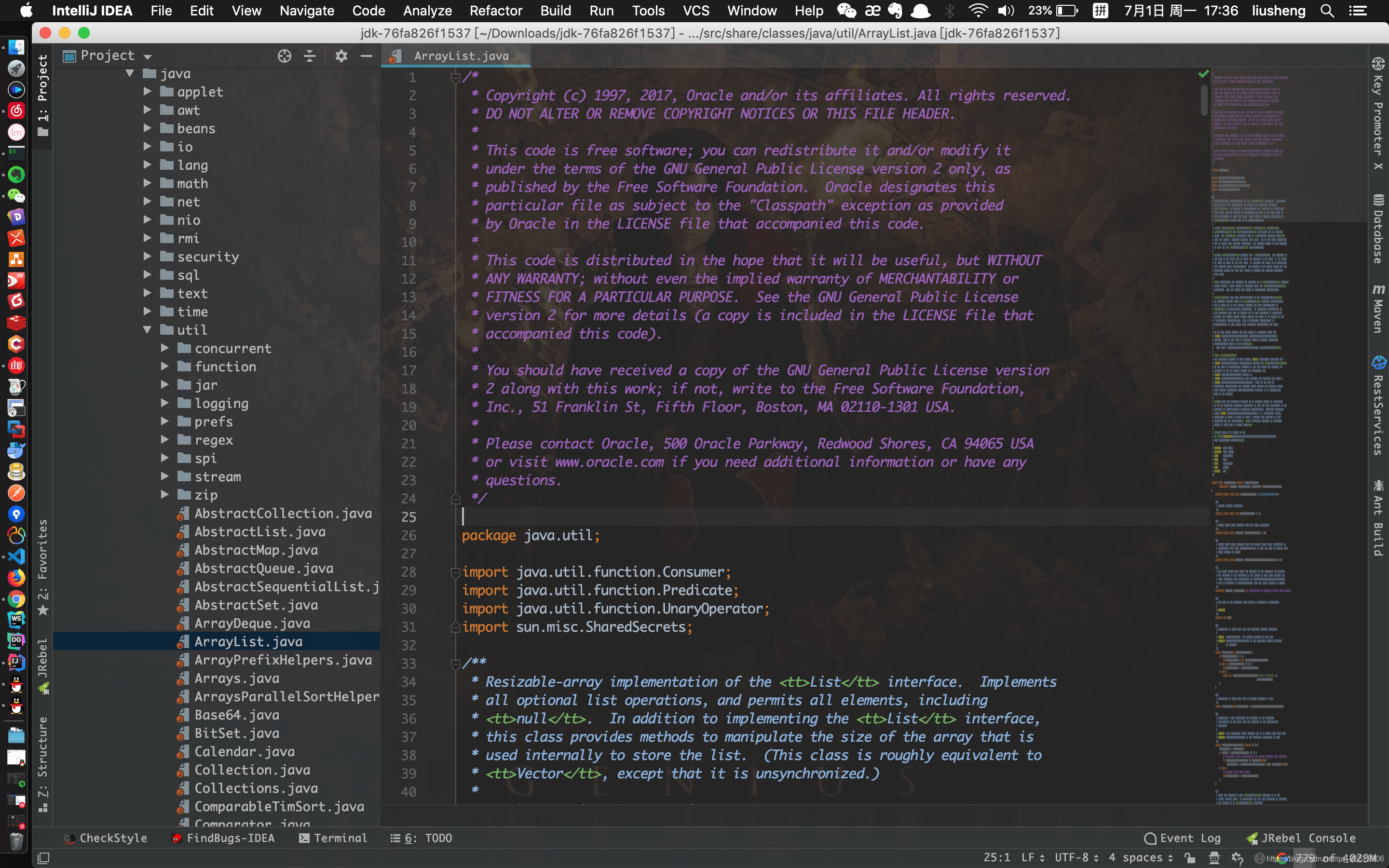The height and width of the screenshot is (868, 1389).
Task: Click line number 26 in the gutter
Action: tap(408, 536)
